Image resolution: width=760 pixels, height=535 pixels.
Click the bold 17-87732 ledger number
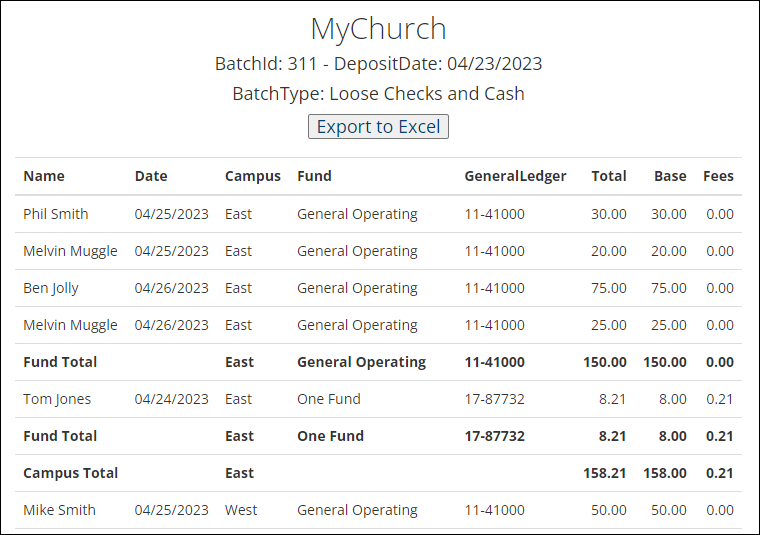coord(494,436)
